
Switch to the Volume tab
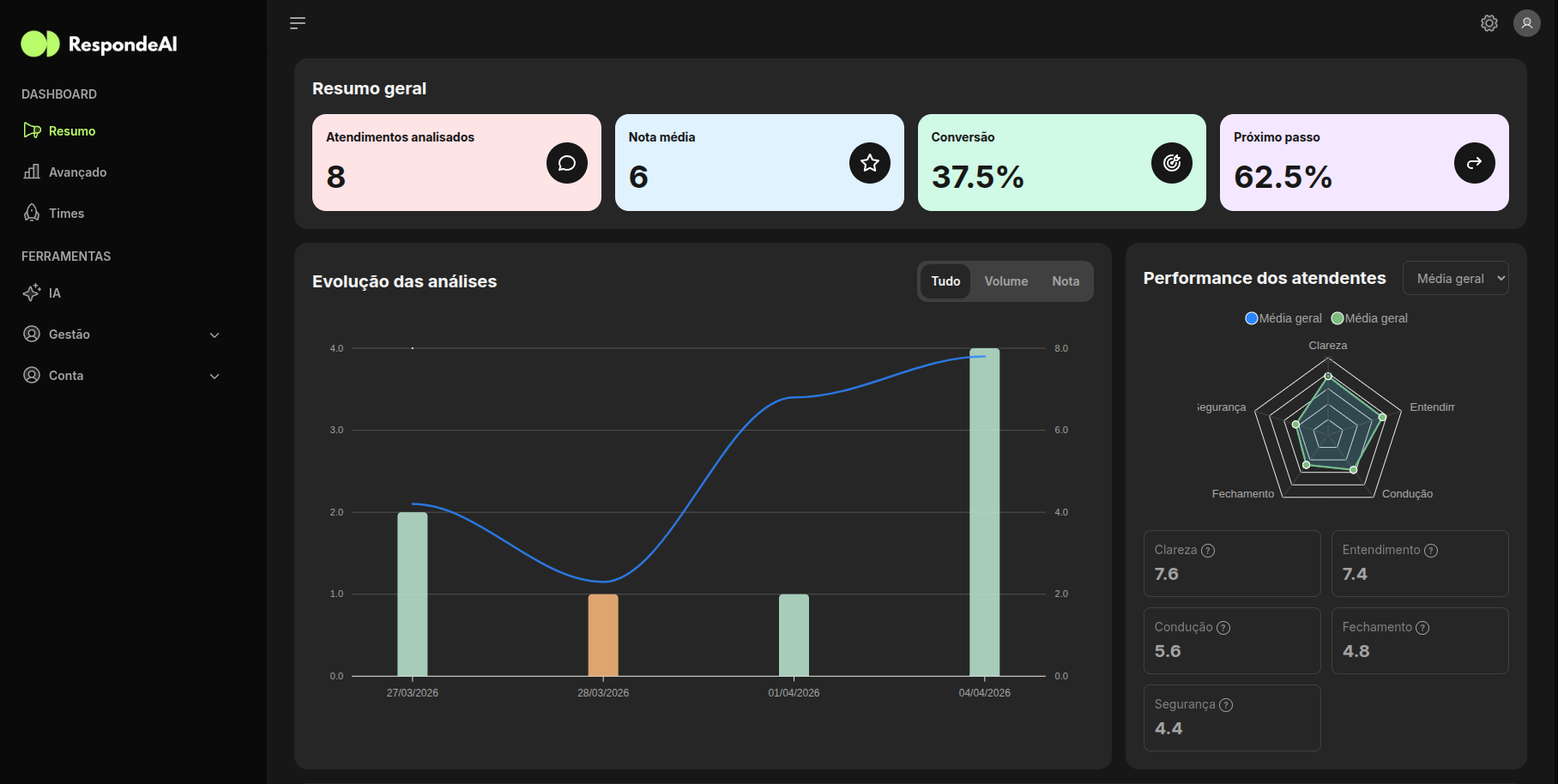(x=1005, y=280)
